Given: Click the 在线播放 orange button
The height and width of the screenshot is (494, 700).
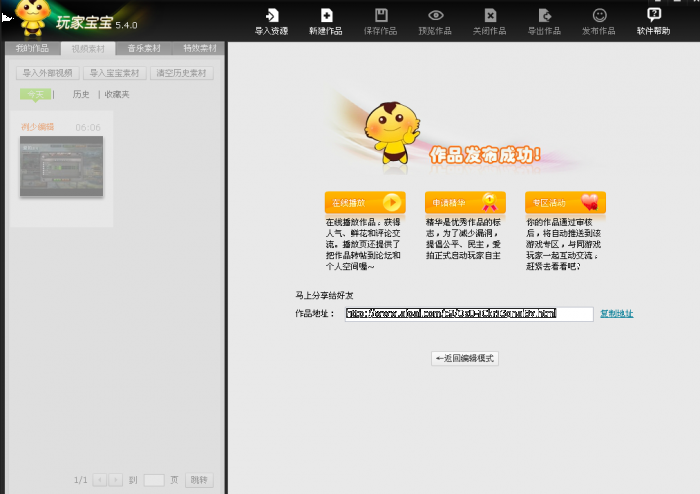Looking at the screenshot, I should pyautogui.click(x=365, y=203).
